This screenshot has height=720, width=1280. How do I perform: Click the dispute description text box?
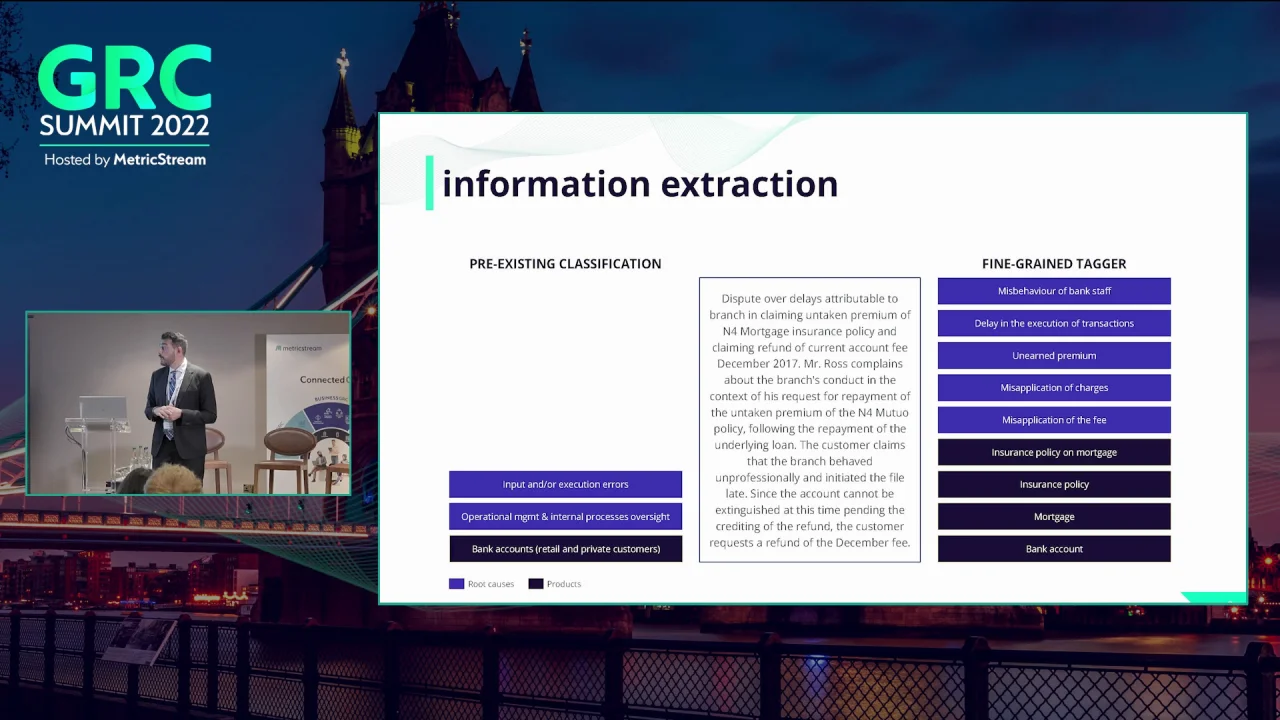(809, 420)
